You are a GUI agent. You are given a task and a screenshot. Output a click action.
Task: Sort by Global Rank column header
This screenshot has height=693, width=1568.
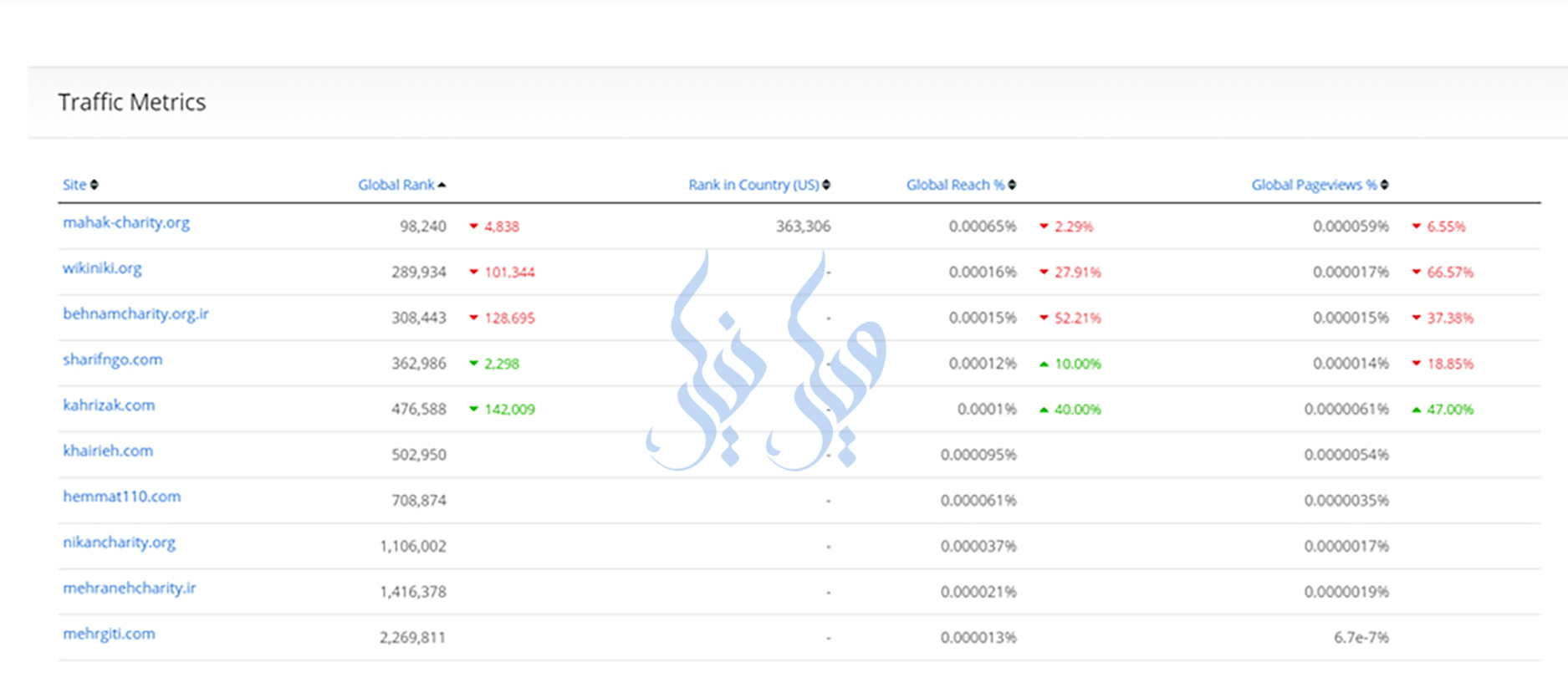[396, 185]
